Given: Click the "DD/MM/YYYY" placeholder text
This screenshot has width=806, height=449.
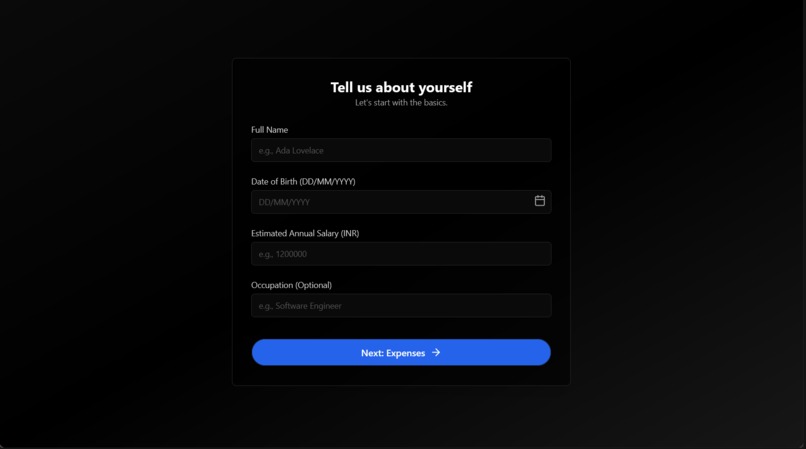Looking at the screenshot, I should (284, 203).
